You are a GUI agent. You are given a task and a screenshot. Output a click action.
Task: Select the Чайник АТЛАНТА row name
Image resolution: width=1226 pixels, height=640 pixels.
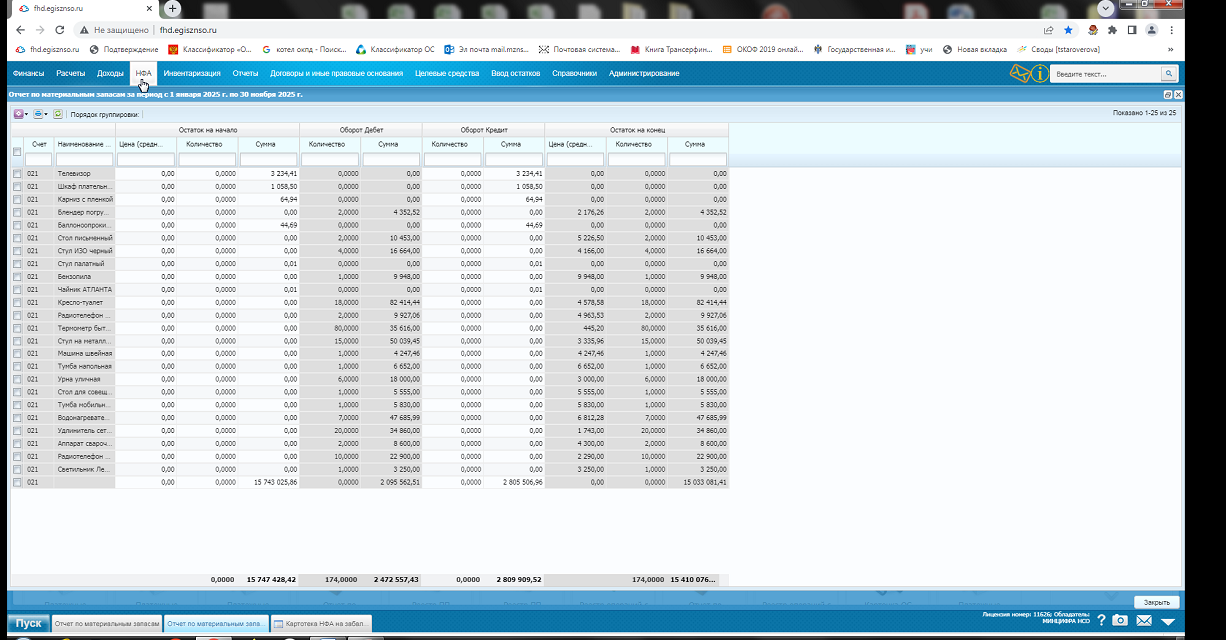coord(84,290)
